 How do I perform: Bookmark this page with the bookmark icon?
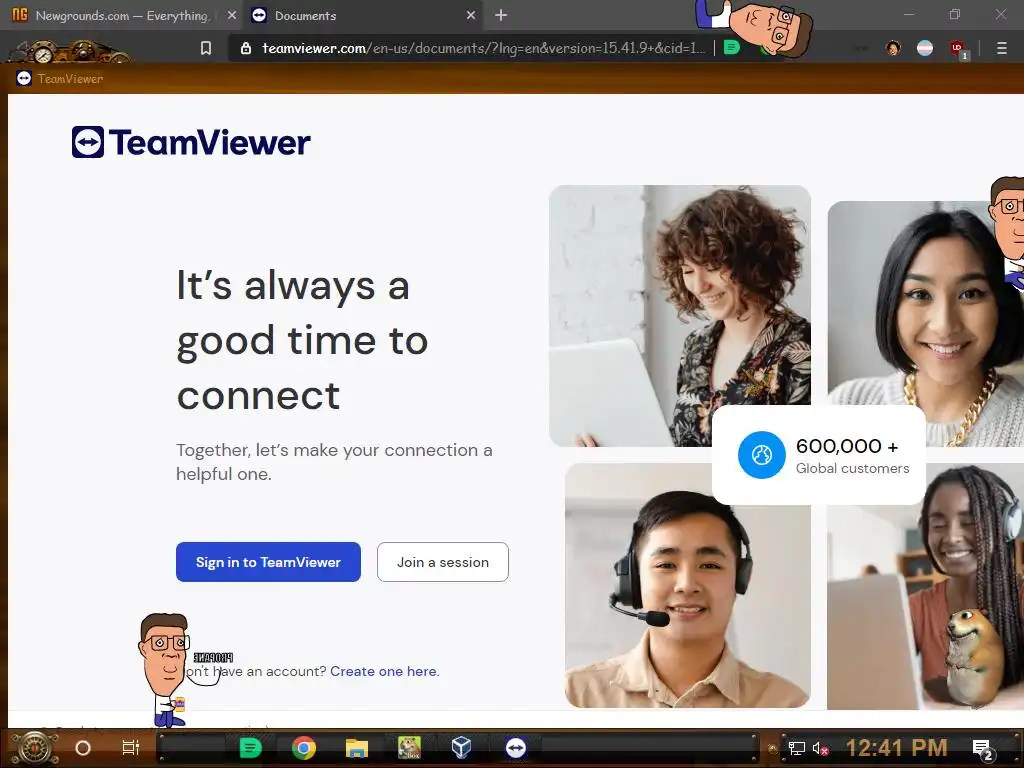pyautogui.click(x=206, y=48)
